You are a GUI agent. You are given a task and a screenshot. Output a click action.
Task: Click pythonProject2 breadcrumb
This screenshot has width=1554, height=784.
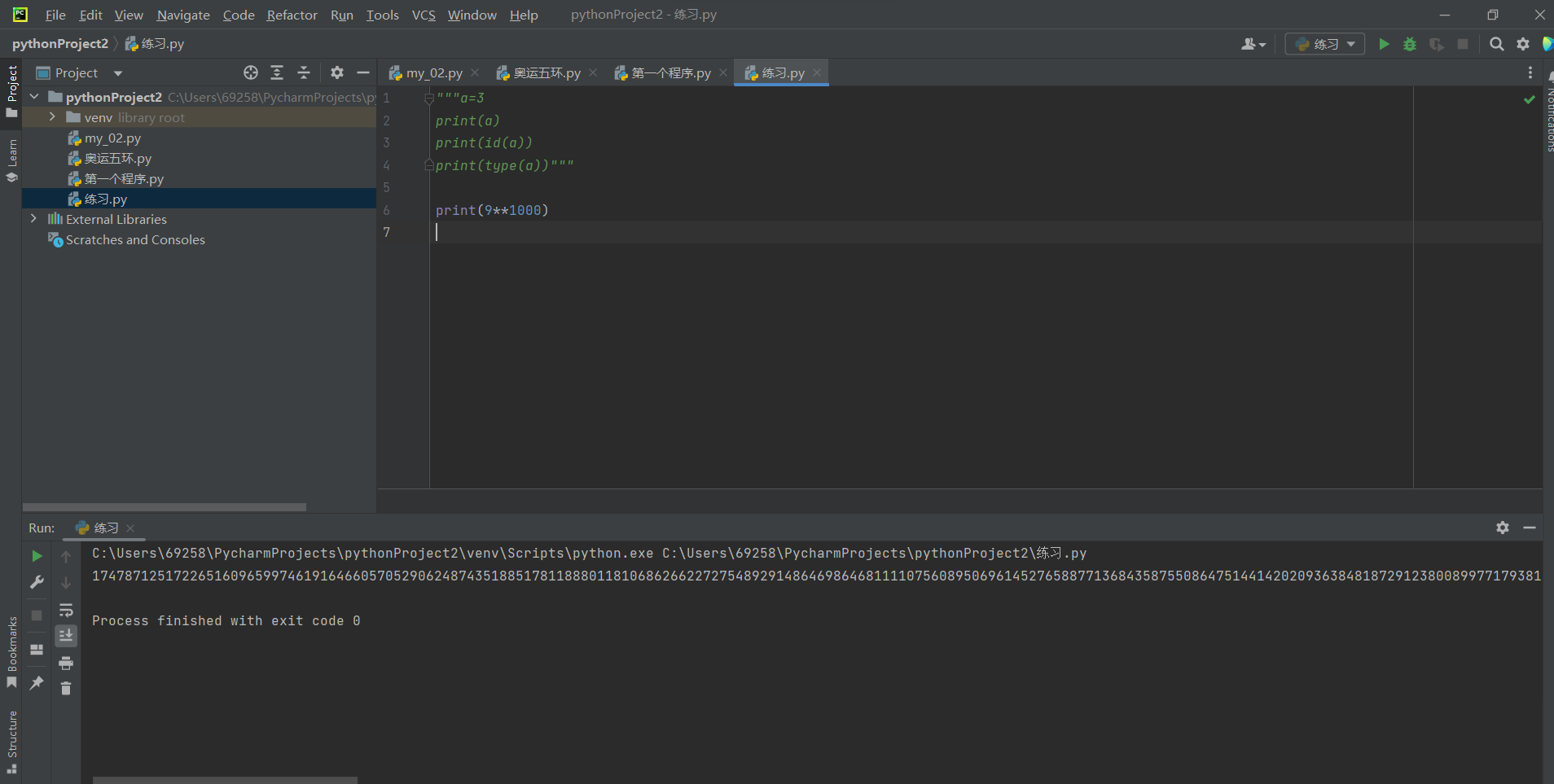[60, 43]
